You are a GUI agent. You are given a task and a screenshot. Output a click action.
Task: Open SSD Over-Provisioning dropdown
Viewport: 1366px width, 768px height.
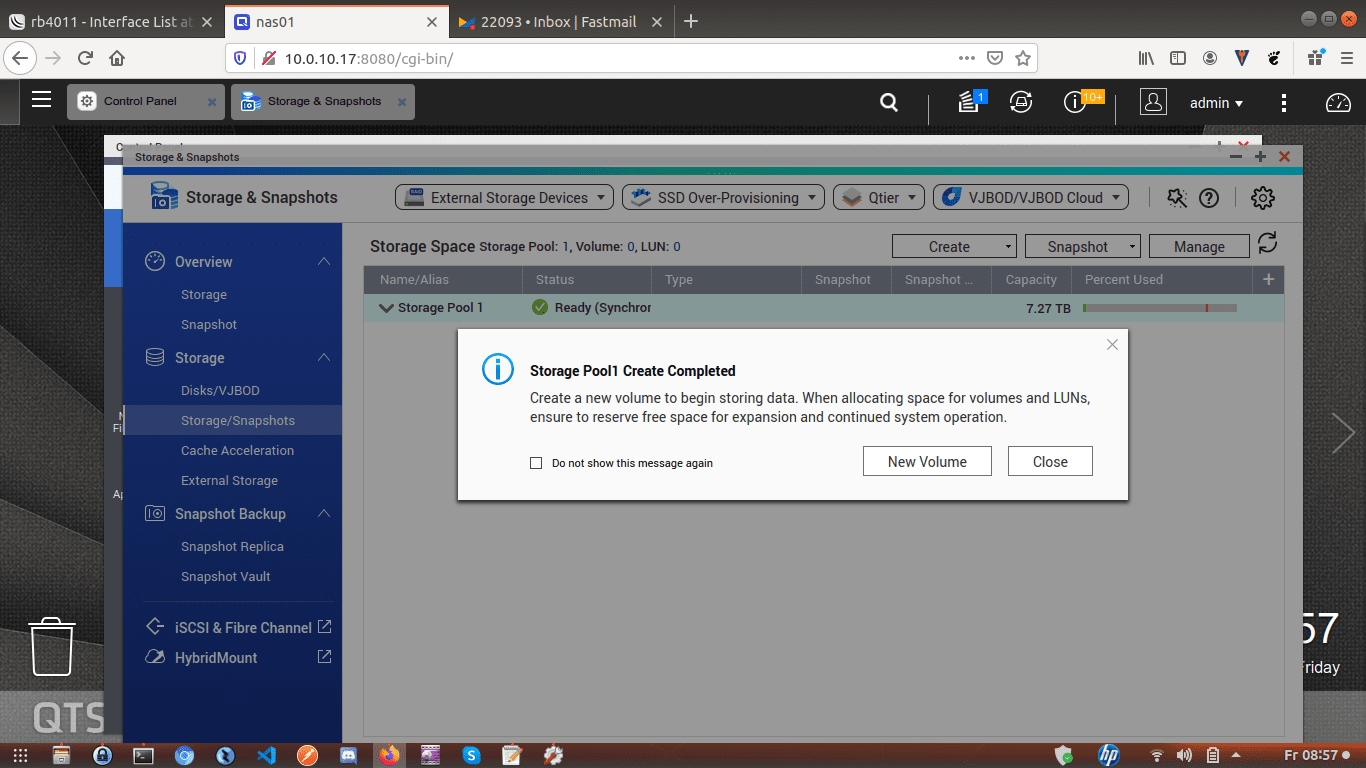click(x=723, y=198)
